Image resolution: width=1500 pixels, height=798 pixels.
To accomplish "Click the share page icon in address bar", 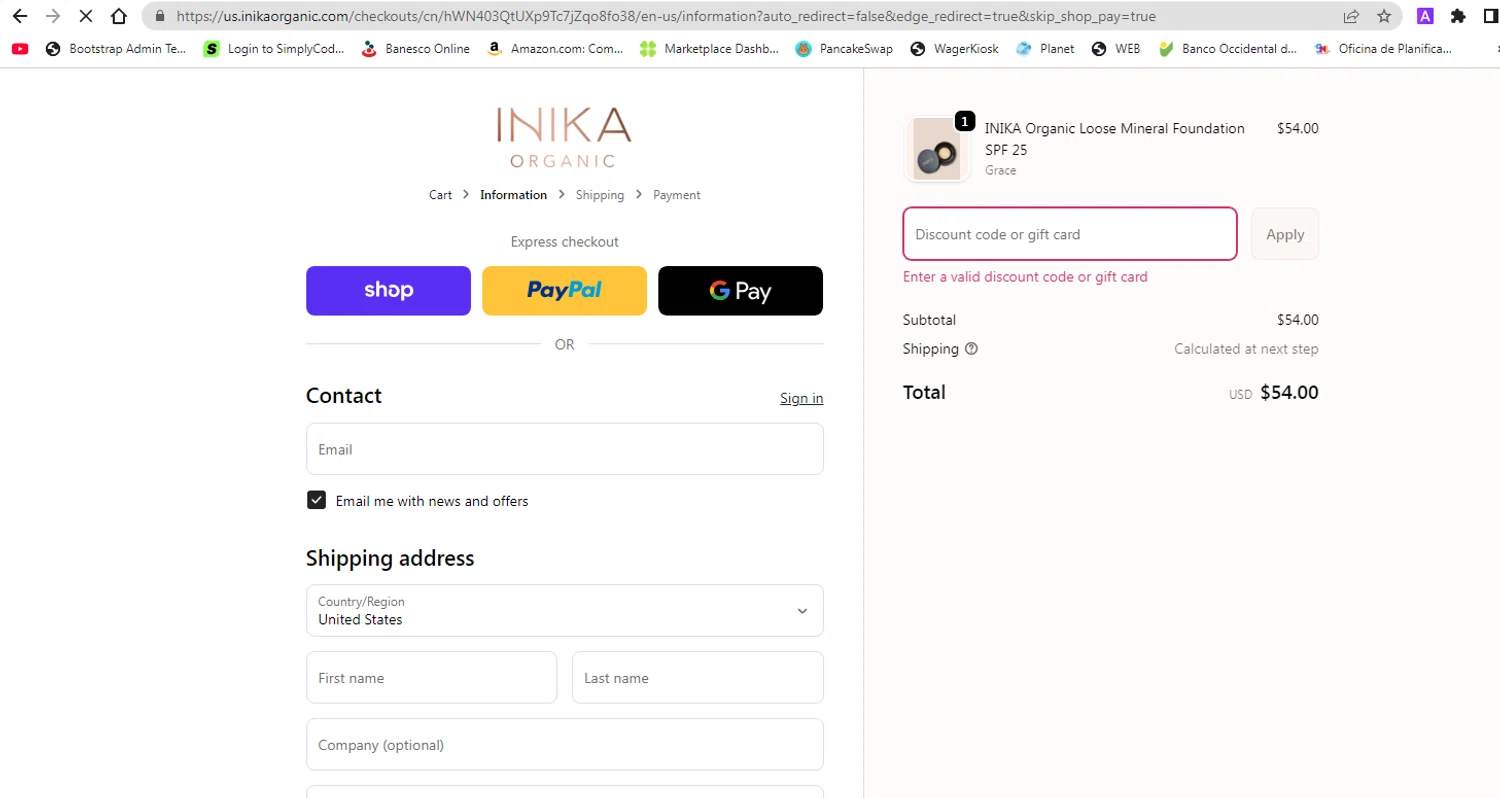I will click(1351, 16).
